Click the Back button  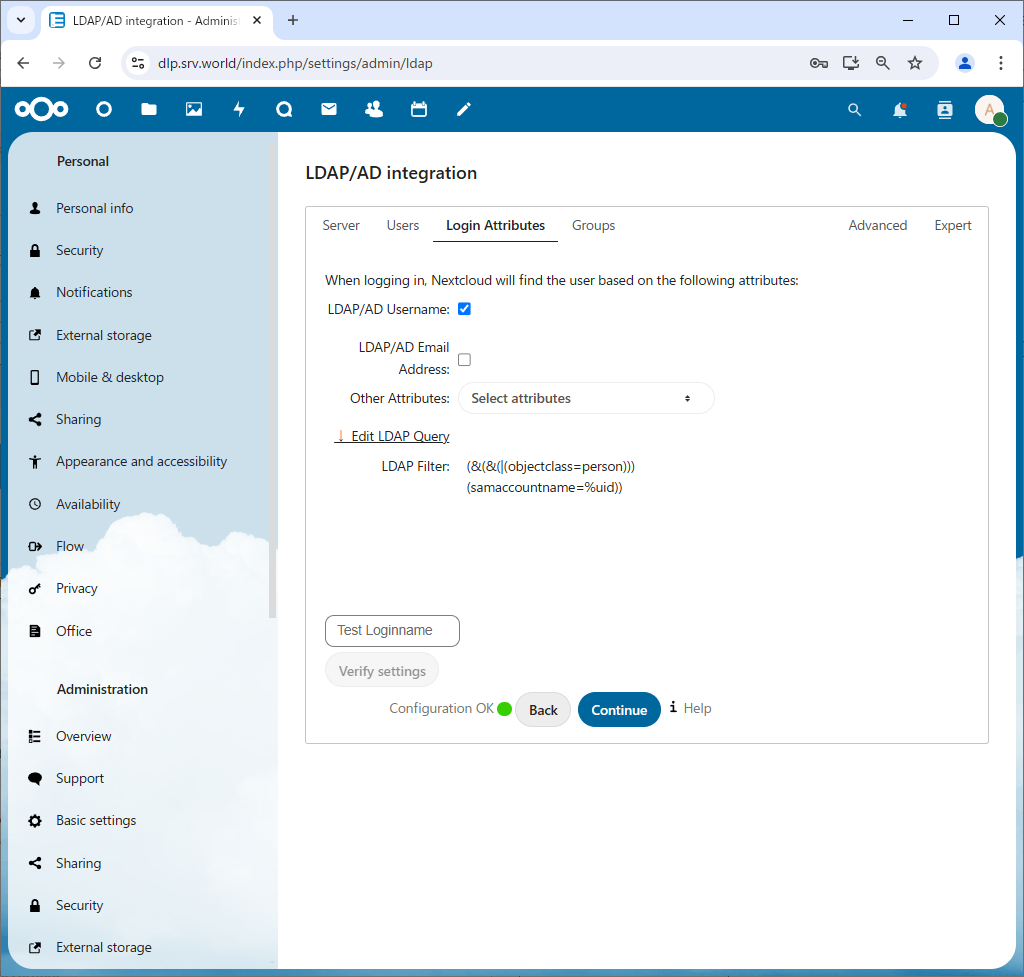coord(543,710)
